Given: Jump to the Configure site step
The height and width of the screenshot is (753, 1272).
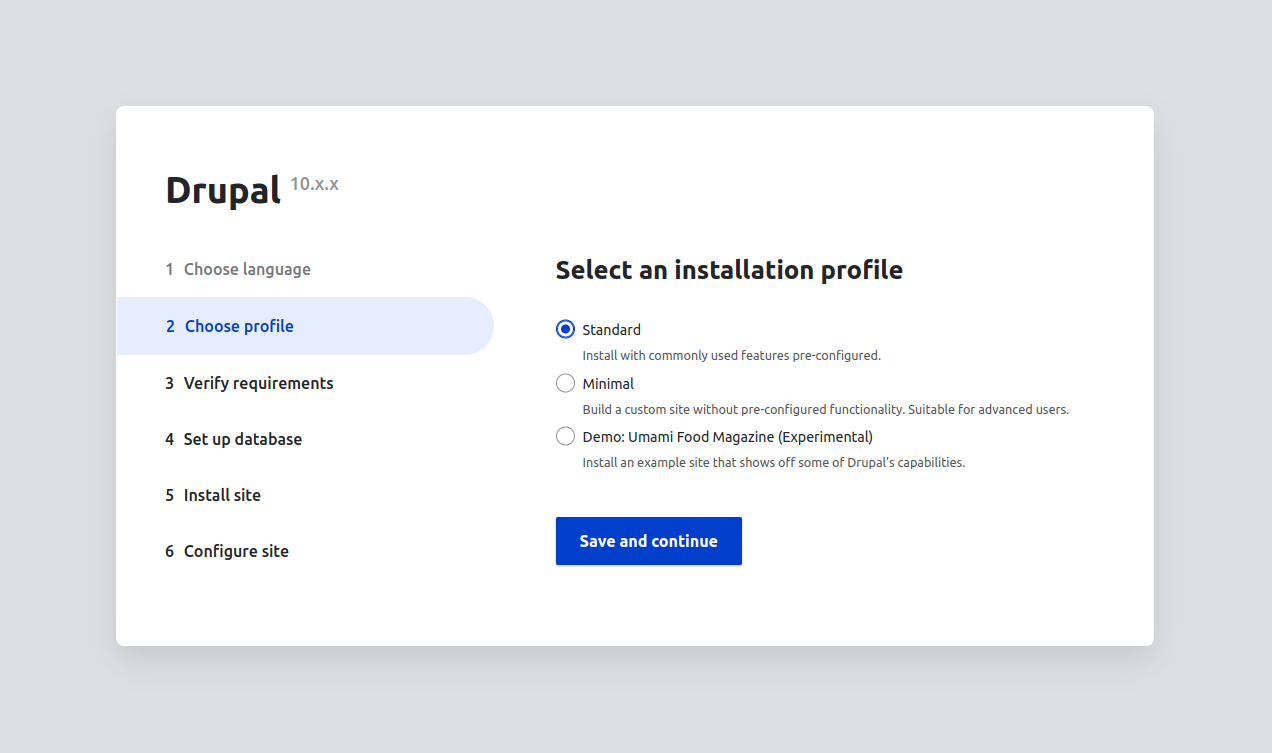Looking at the screenshot, I should coord(236,551).
